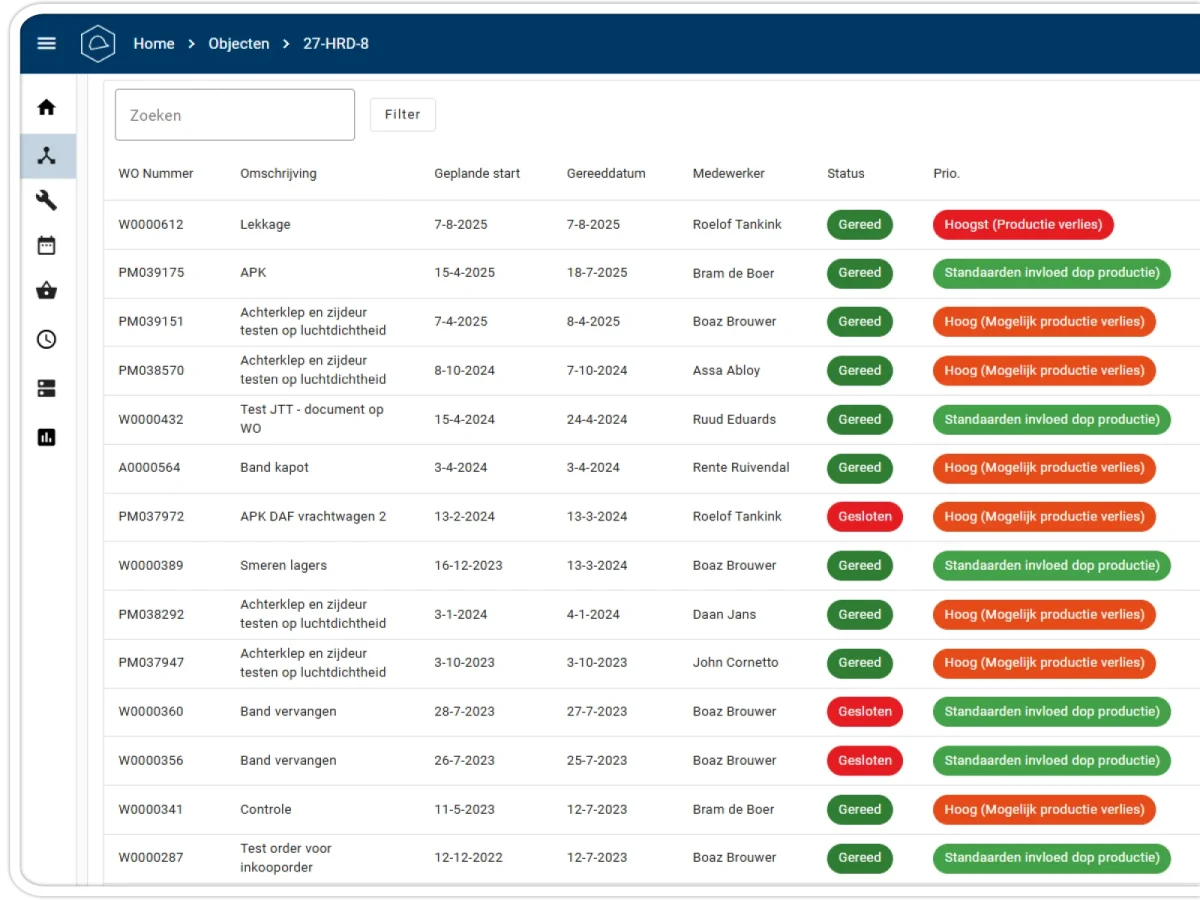This screenshot has height=900, width=1200.
Task: Click ready date 18-7-2025
Action: pos(597,272)
